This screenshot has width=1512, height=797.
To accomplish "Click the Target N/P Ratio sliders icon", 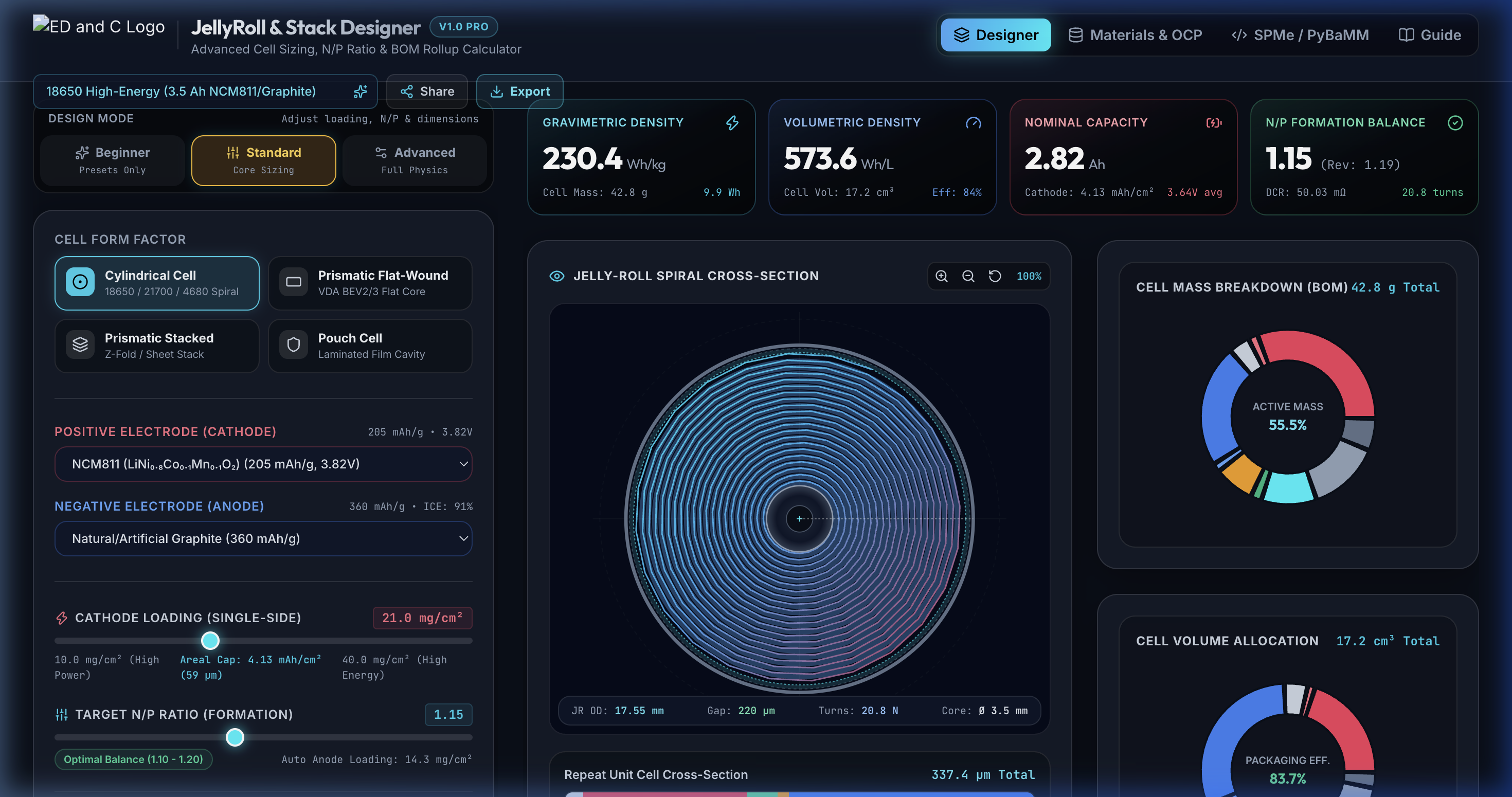I will 62,715.
